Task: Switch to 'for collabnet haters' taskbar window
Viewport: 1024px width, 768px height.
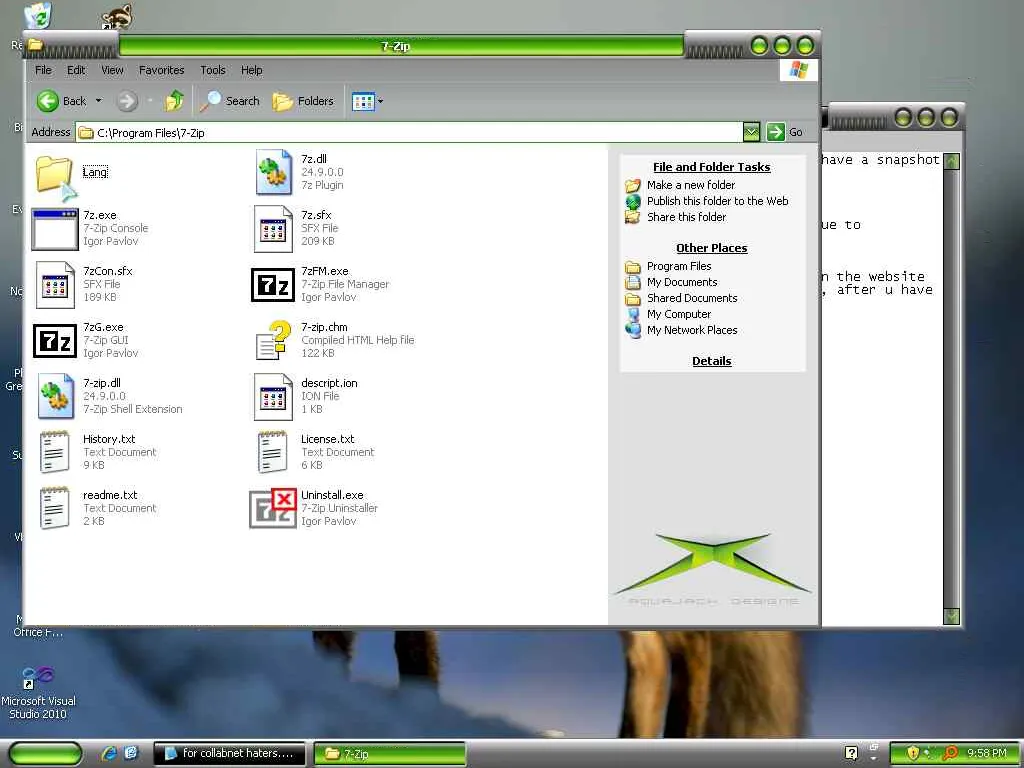Action: coord(229,754)
